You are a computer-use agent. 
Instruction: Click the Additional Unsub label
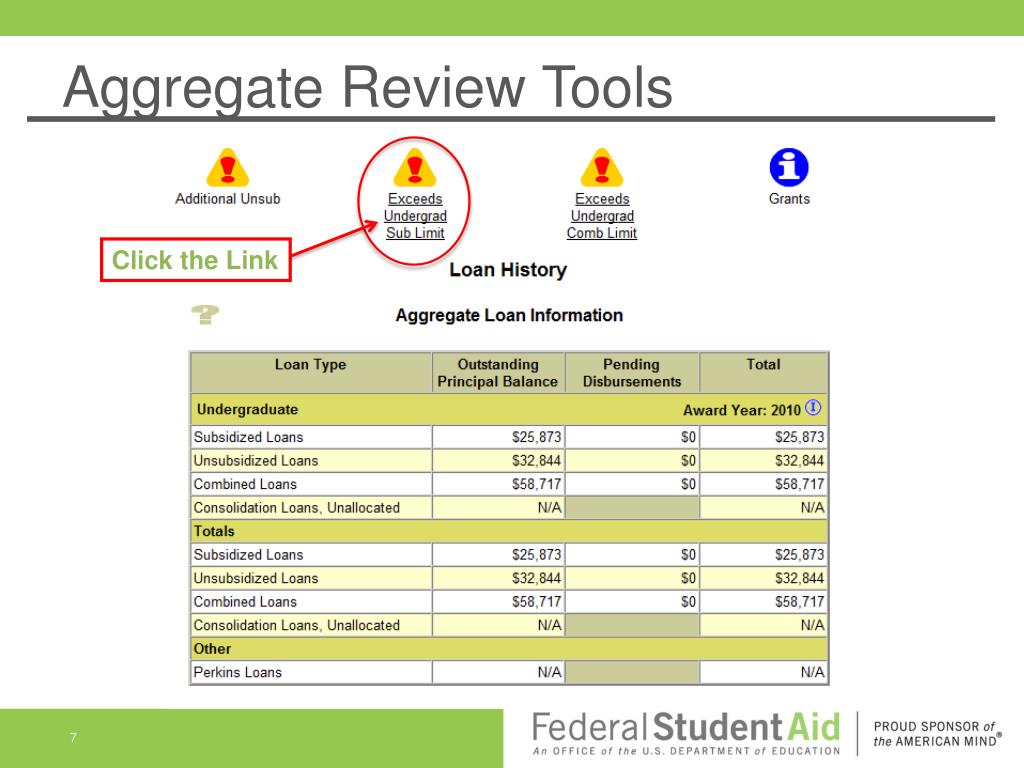pyautogui.click(x=227, y=199)
